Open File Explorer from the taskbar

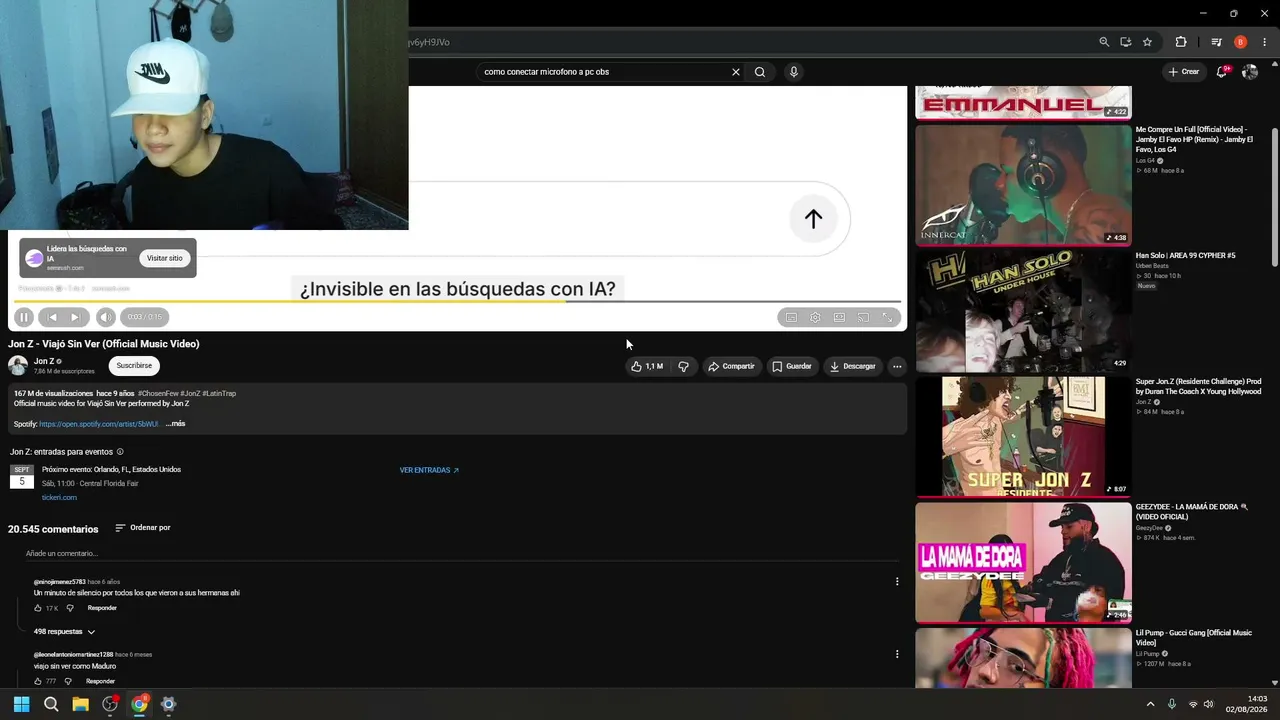point(80,704)
